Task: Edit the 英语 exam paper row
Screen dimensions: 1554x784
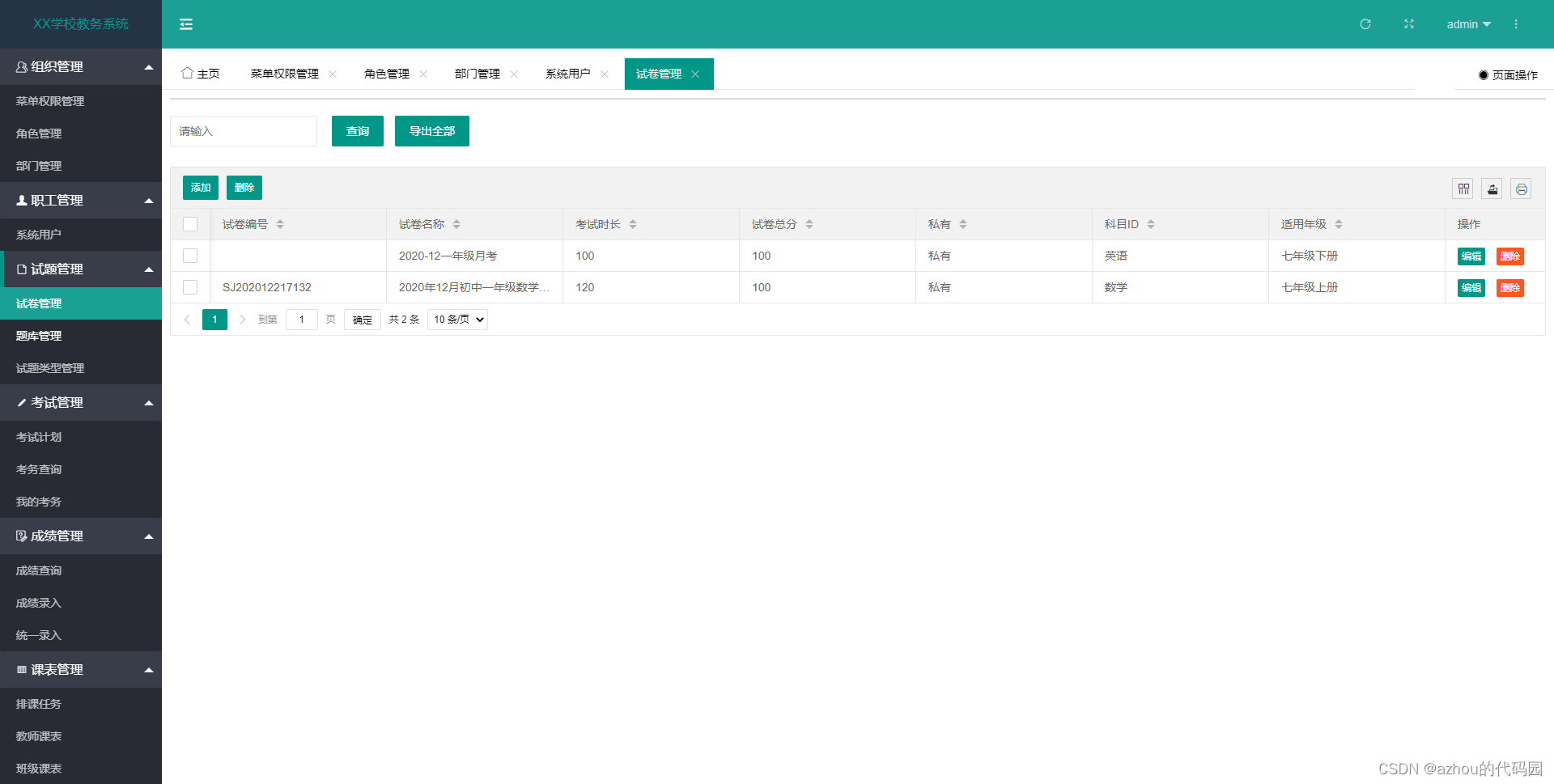Action: tap(1471, 256)
